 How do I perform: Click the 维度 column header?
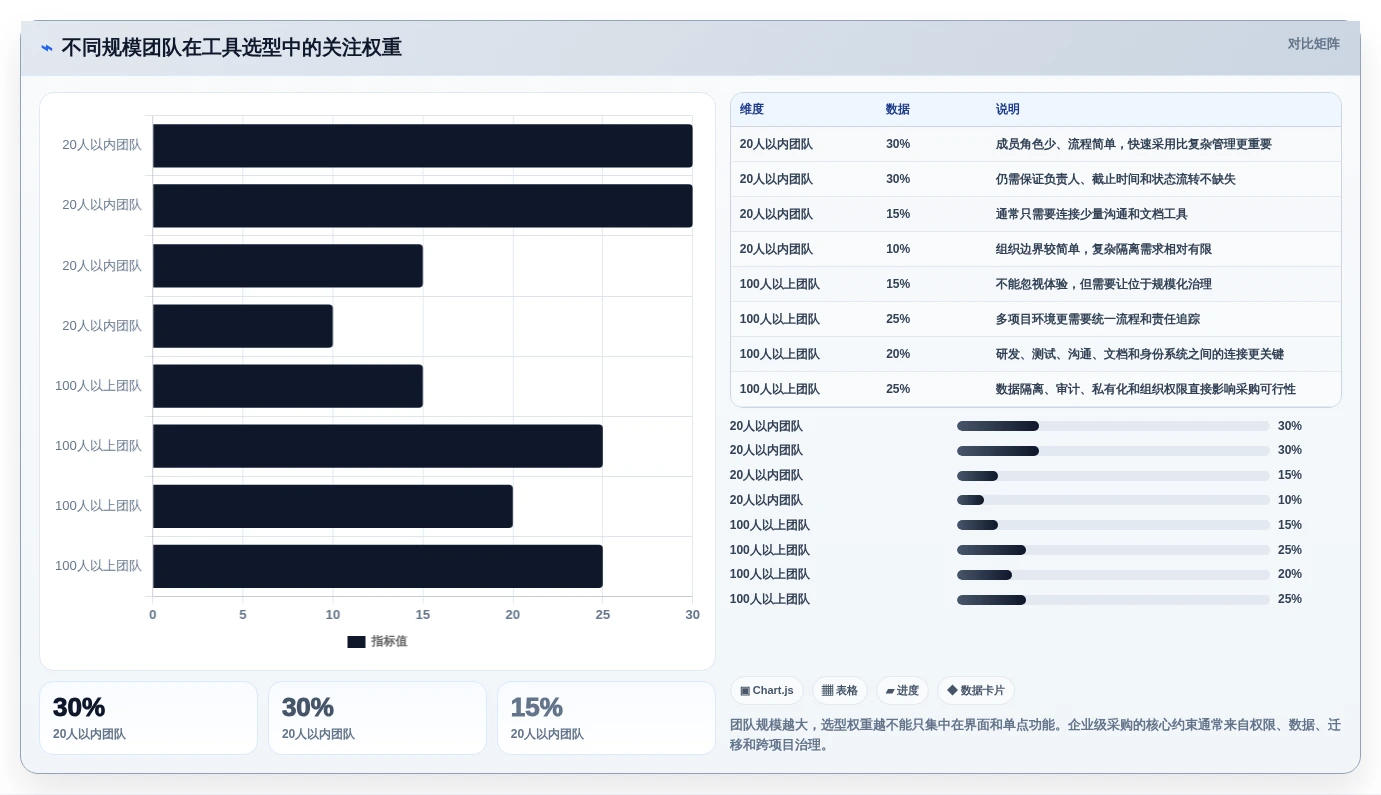click(x=752, y=110)
